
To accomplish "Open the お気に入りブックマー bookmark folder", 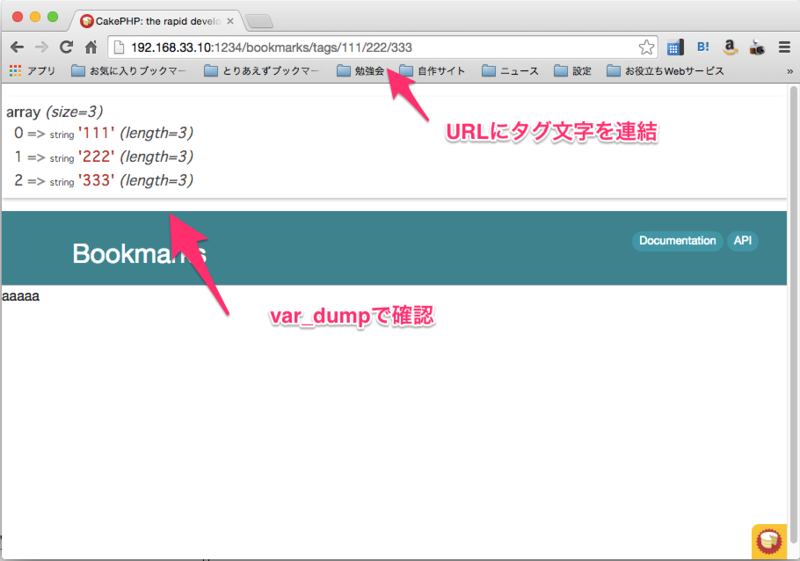I will point(129,71).
